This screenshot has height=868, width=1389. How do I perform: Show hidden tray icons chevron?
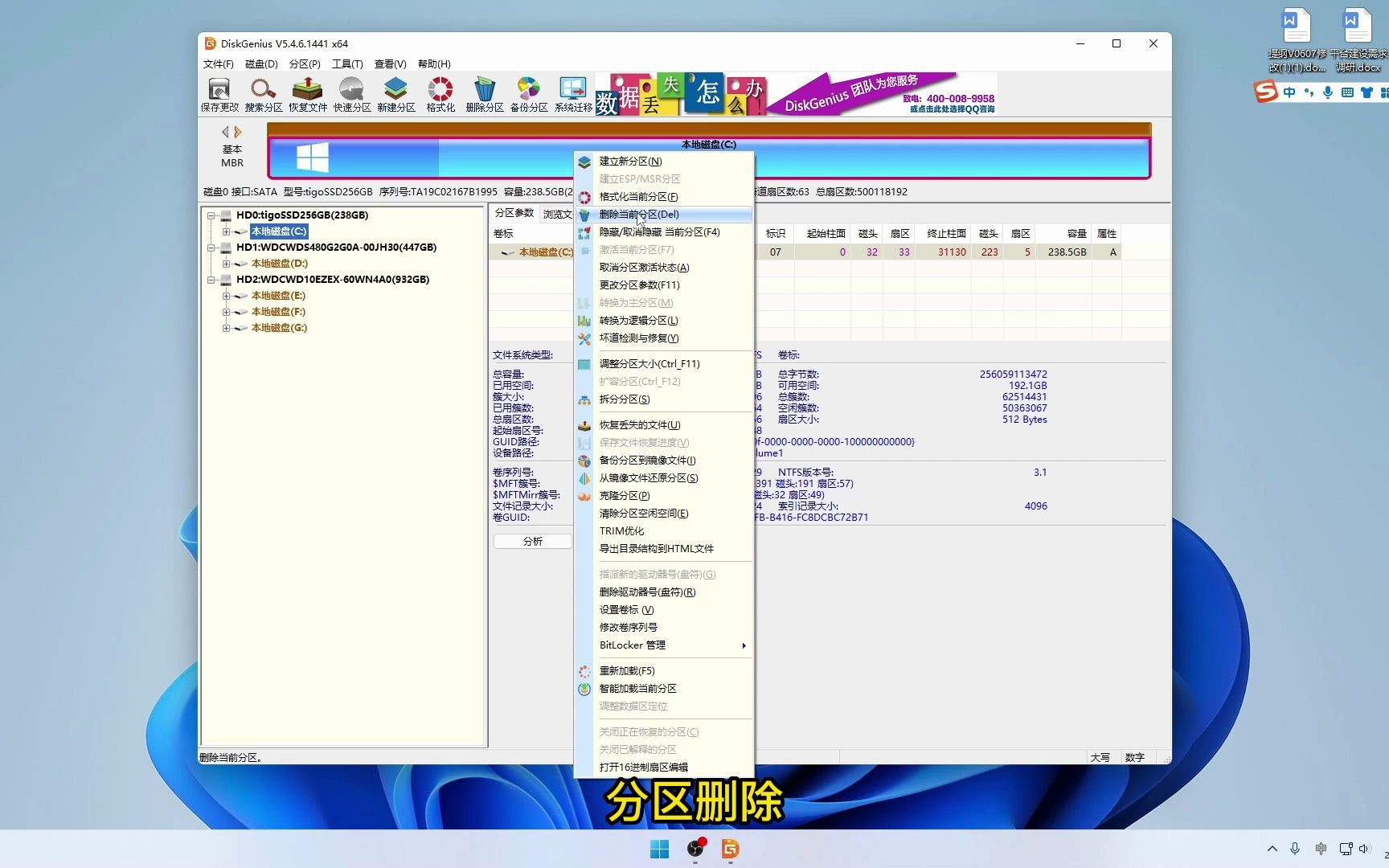click(1272, 849)
